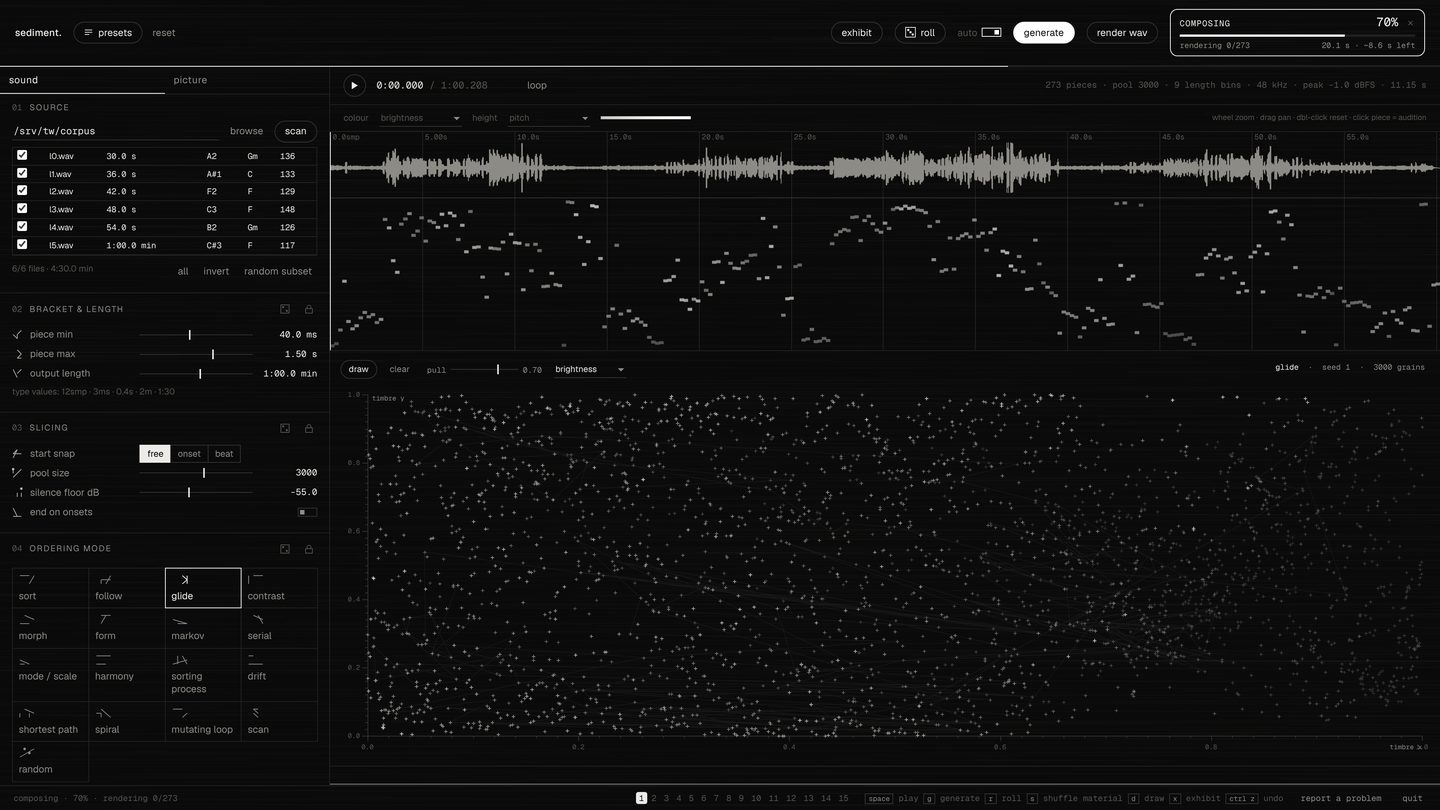Image resolution: width=1440 pixels, height=810 pixels.
Task: Select the random ordering mode
Action: pyautogui.click(x=51, y=761)
